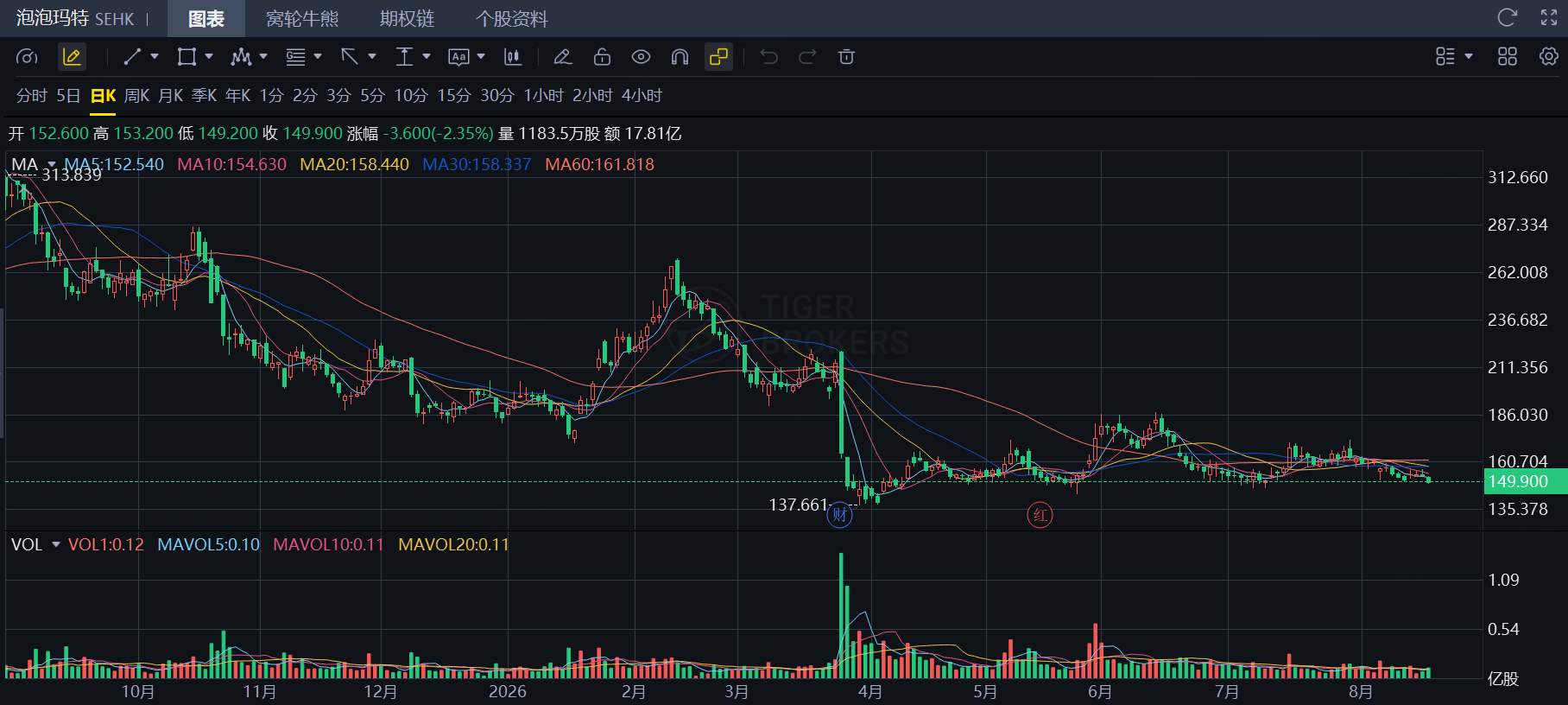Open the text annotation tool

458,57
